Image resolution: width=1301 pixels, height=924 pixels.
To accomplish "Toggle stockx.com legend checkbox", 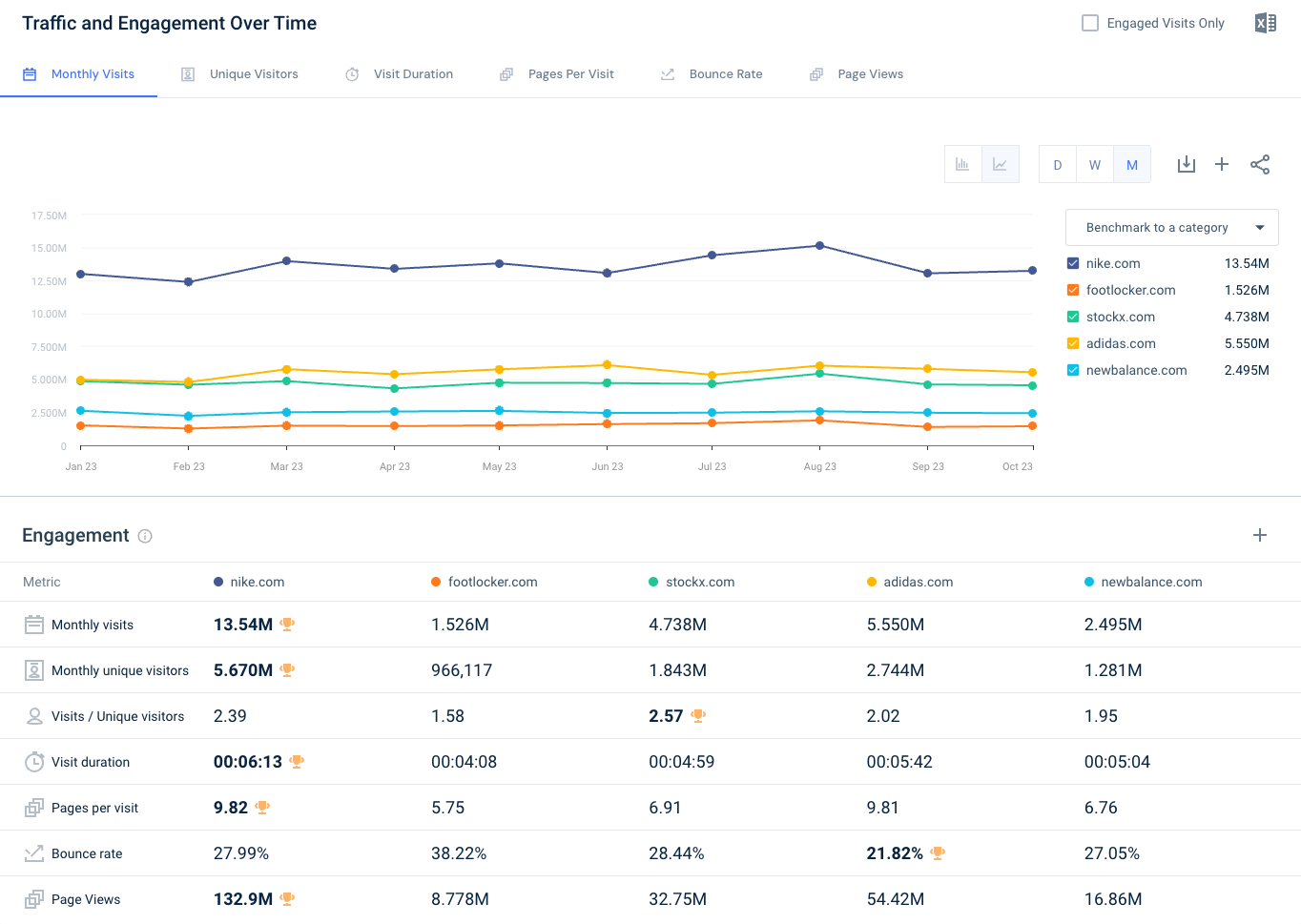I will (x=1073, y=317).
